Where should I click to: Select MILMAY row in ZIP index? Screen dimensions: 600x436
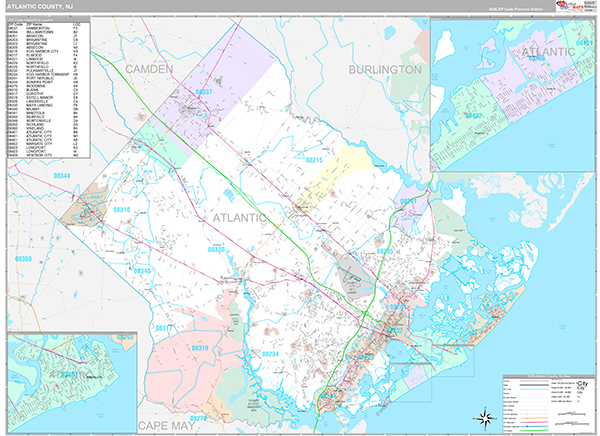coord(44,109)
